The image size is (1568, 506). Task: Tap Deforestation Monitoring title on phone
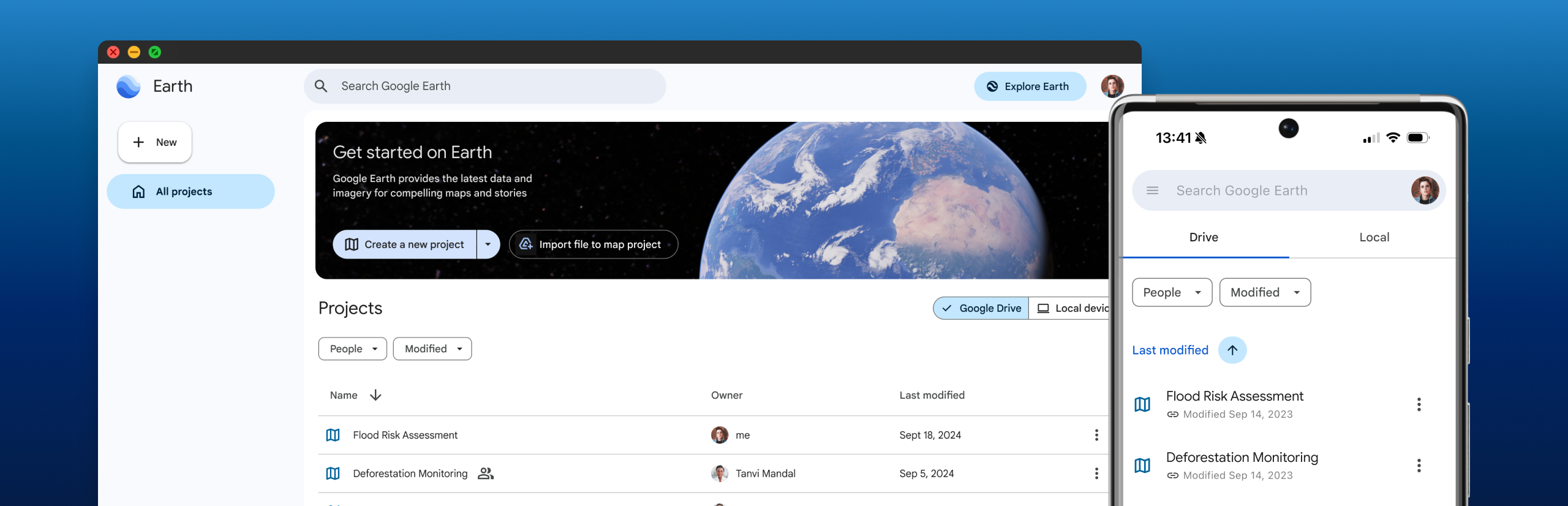tap(1242, 458)
